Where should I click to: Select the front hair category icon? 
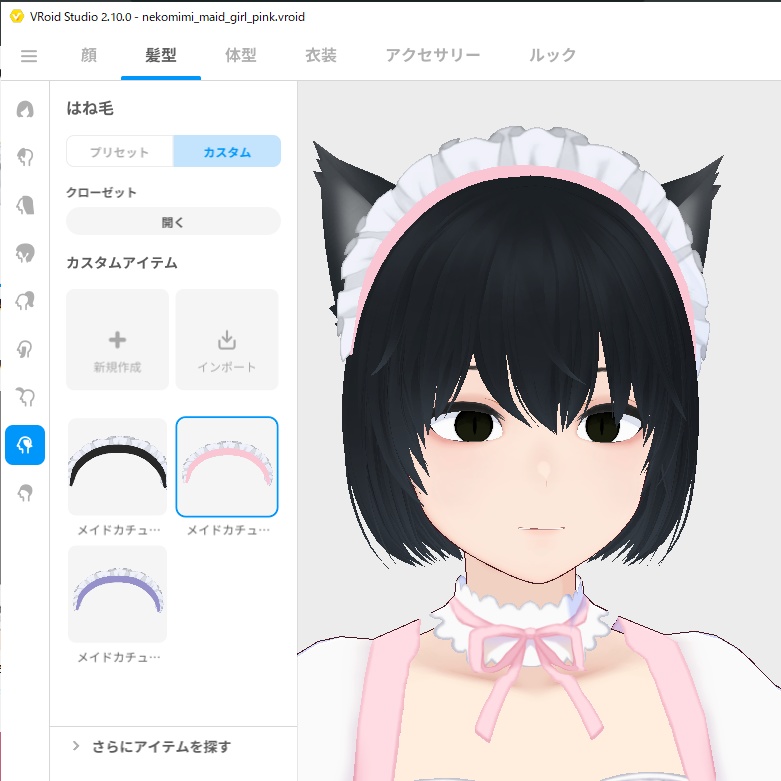pyautogui.click(x=25, y=157)
